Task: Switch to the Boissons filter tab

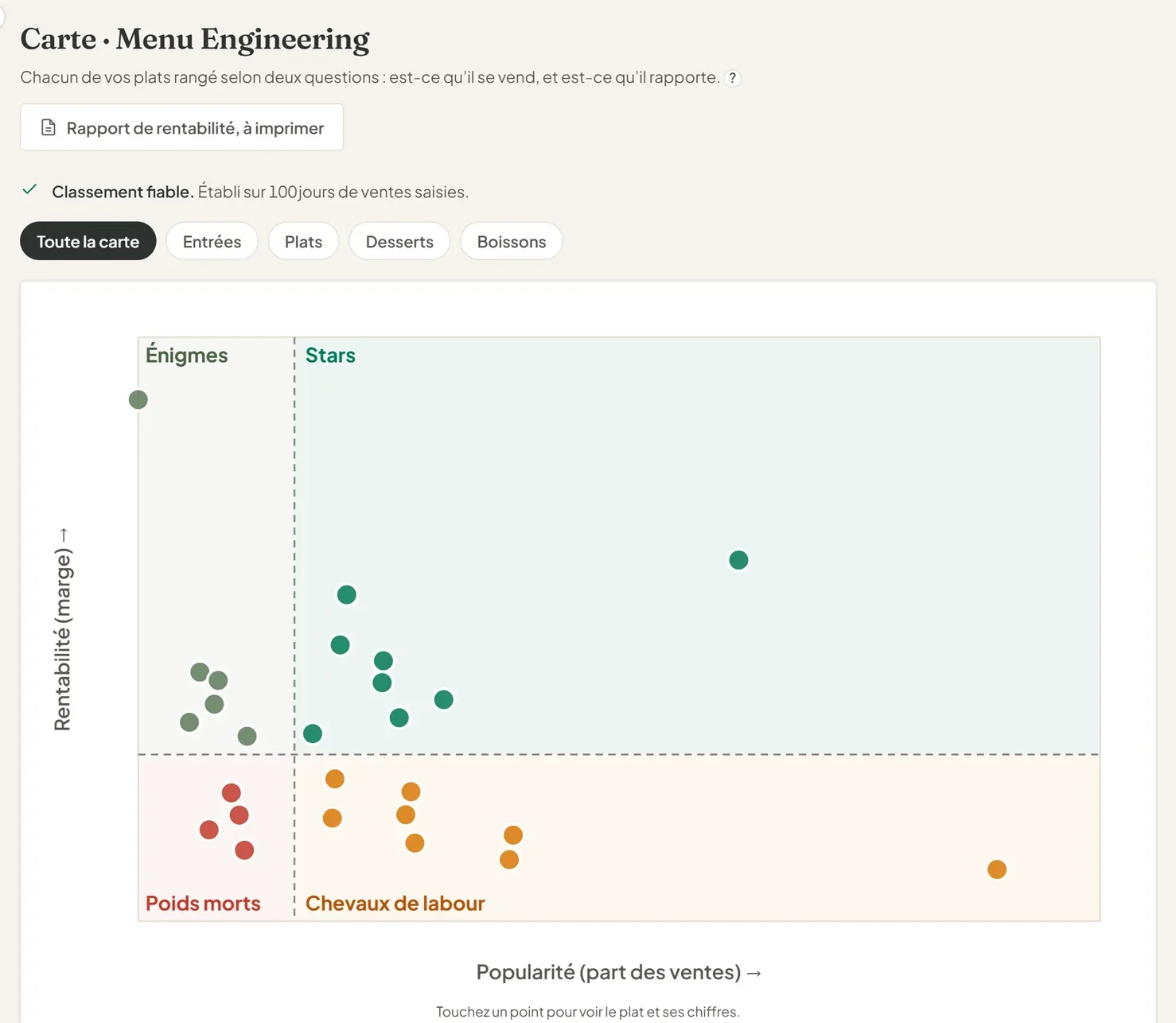Action: (512, 241)
